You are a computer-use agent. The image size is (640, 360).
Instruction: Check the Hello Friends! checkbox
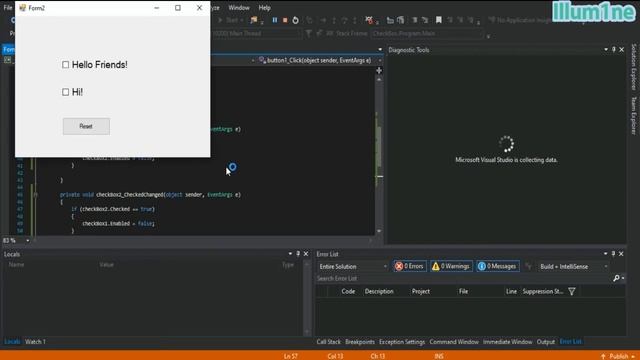(65, 64)
